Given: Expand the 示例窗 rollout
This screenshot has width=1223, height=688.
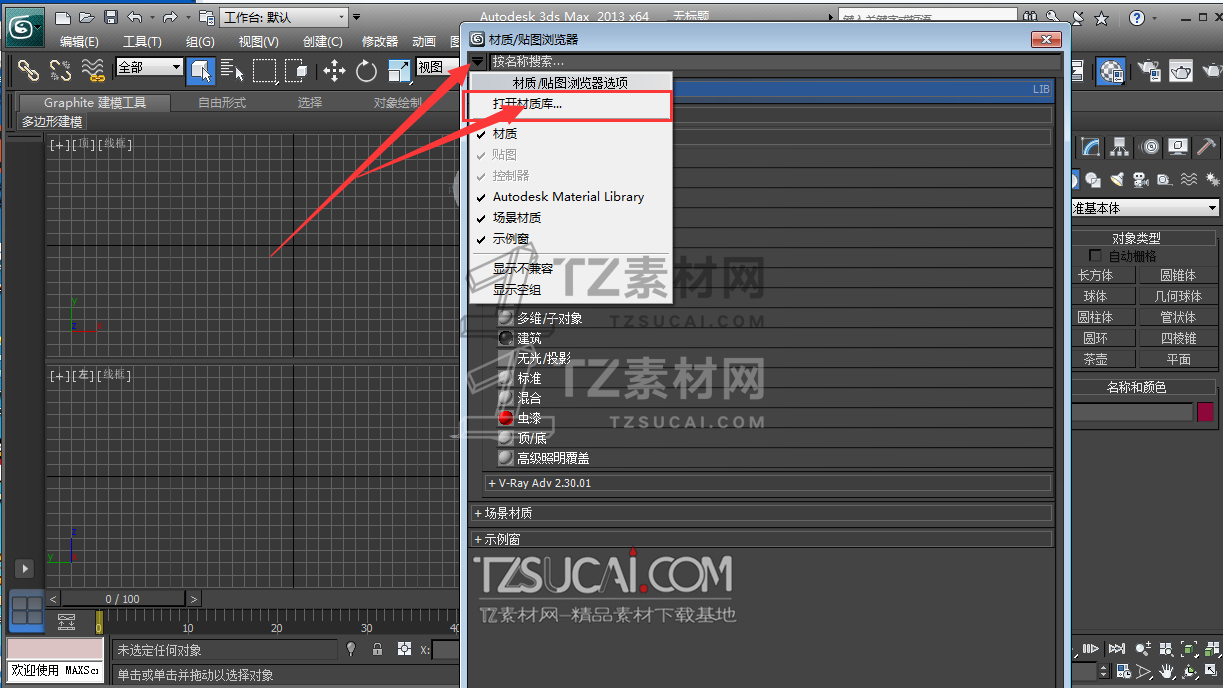Looking at the screenshot, I should pyautogui.click(x=761, y=539).
